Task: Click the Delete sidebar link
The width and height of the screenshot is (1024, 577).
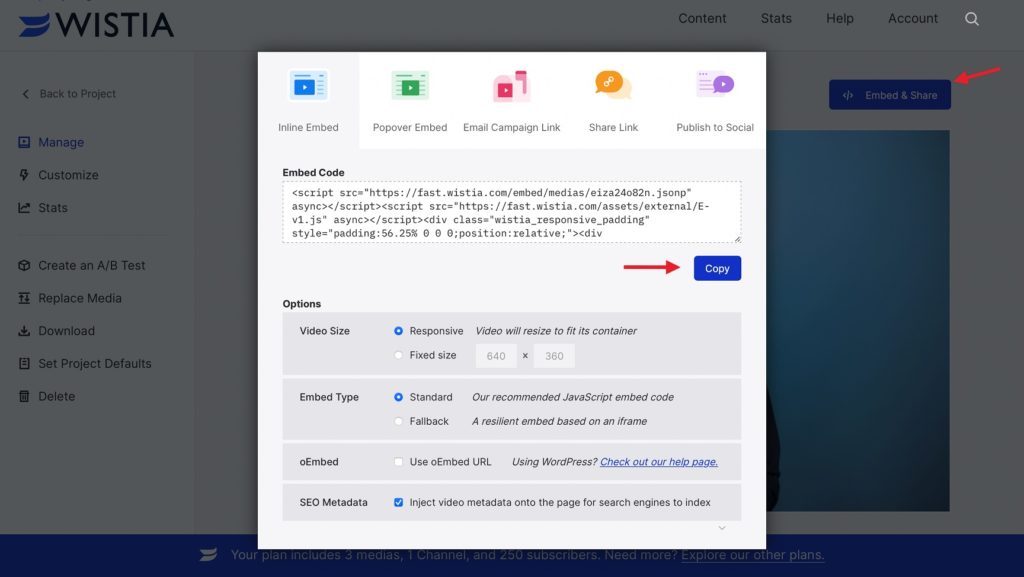Action: point(56,396)
